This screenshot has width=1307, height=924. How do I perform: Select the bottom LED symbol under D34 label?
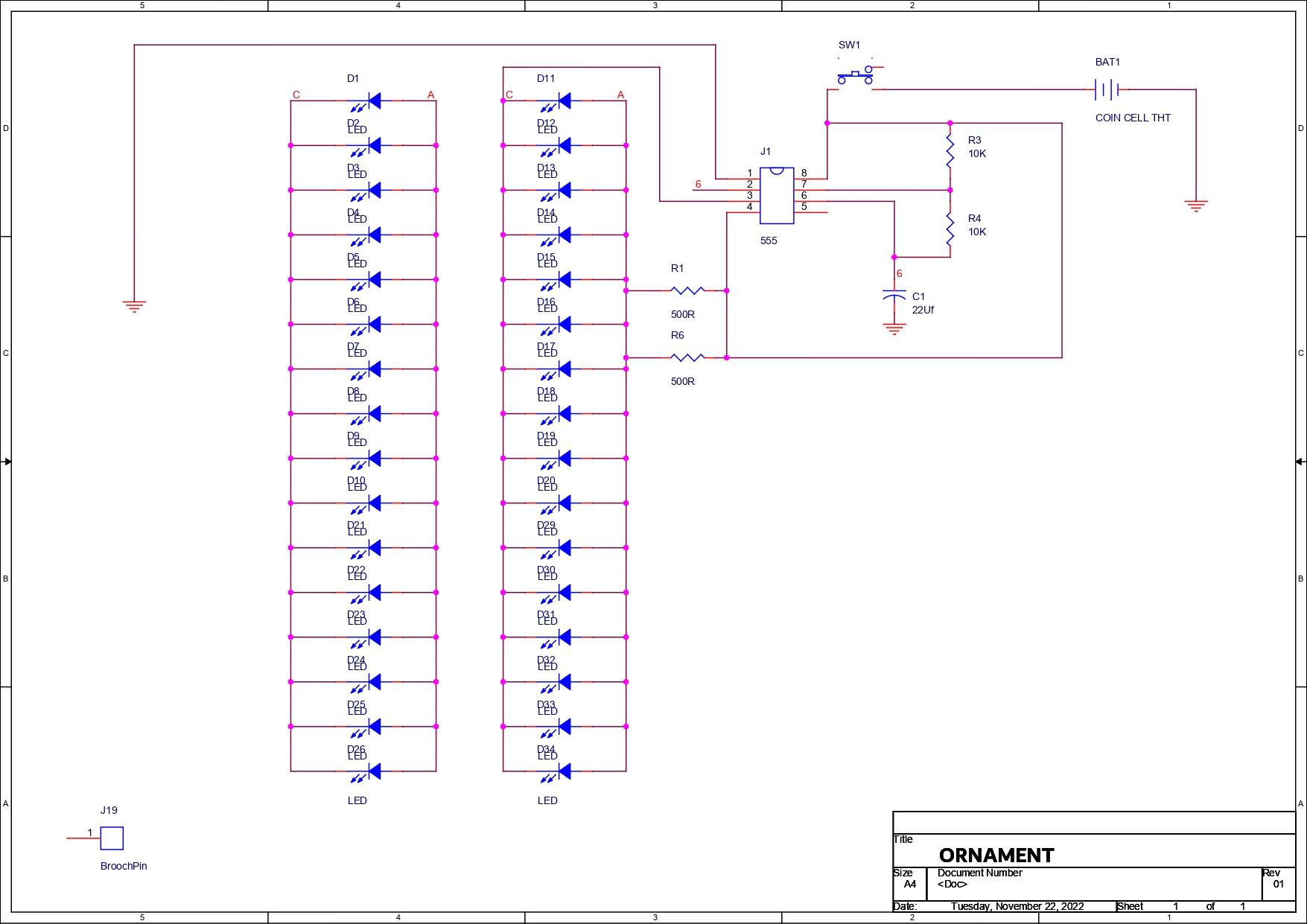tap(555, 773)
